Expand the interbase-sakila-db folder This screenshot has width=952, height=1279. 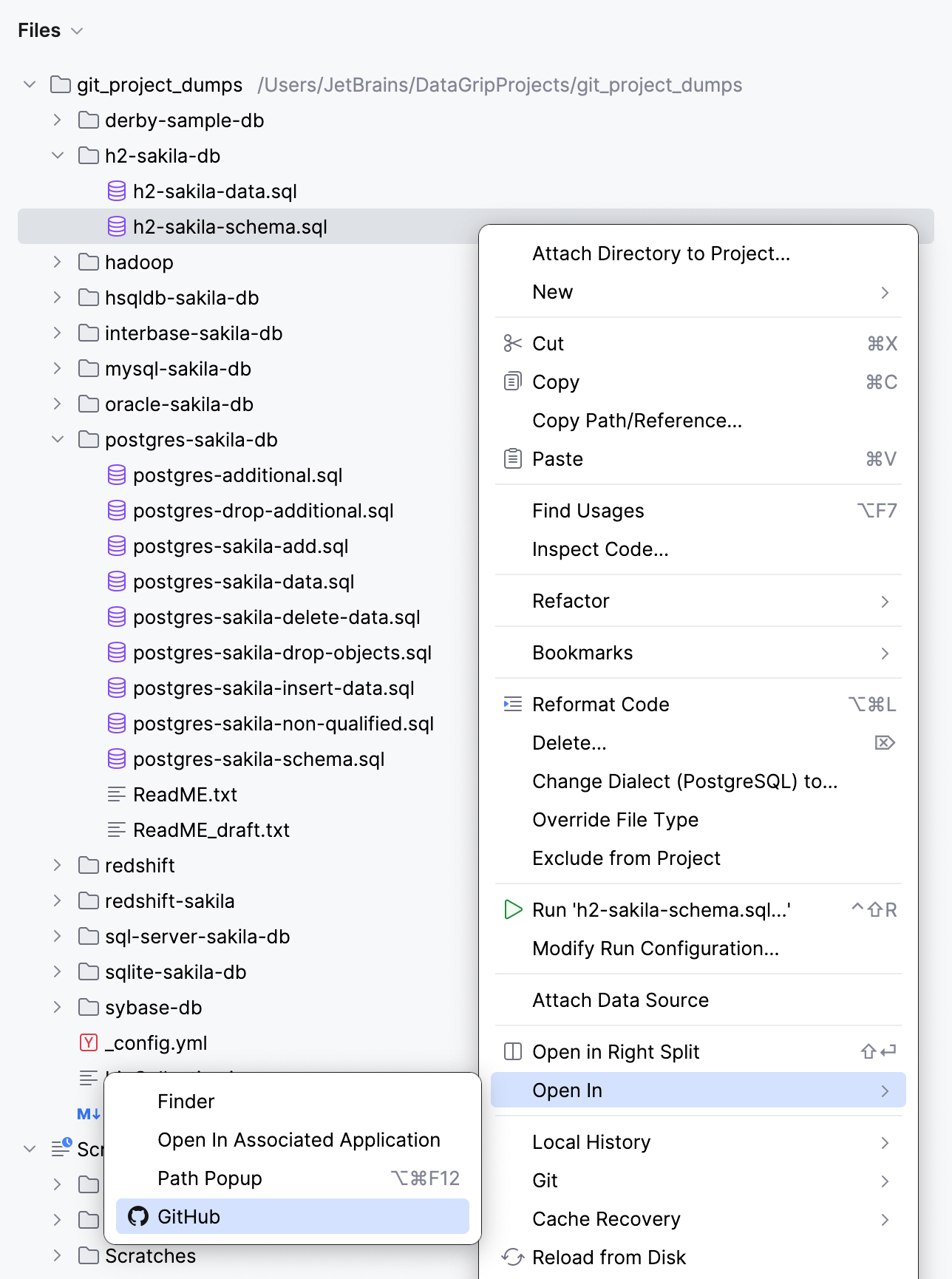point(58,333)
